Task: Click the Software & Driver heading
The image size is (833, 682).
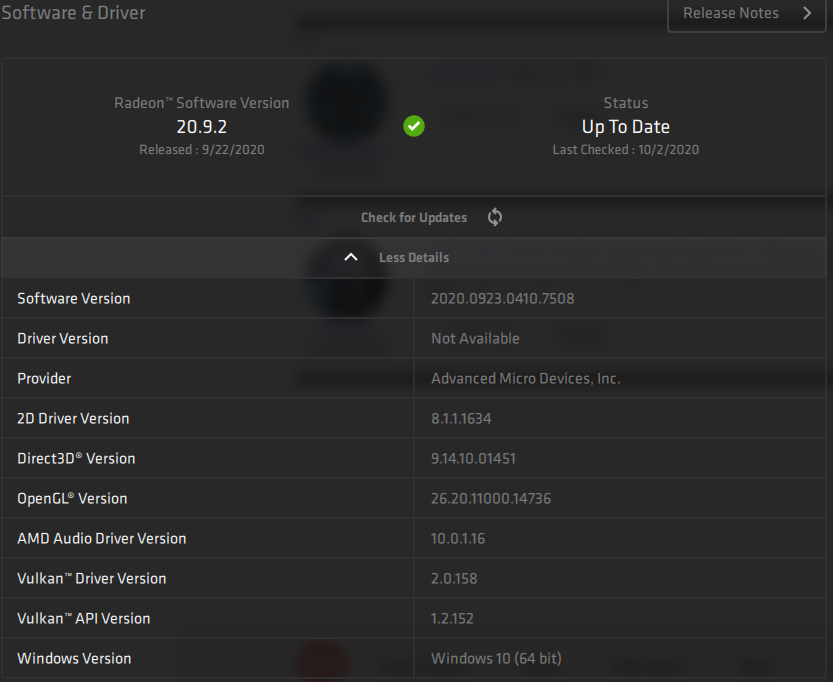Action: (73, 13)
